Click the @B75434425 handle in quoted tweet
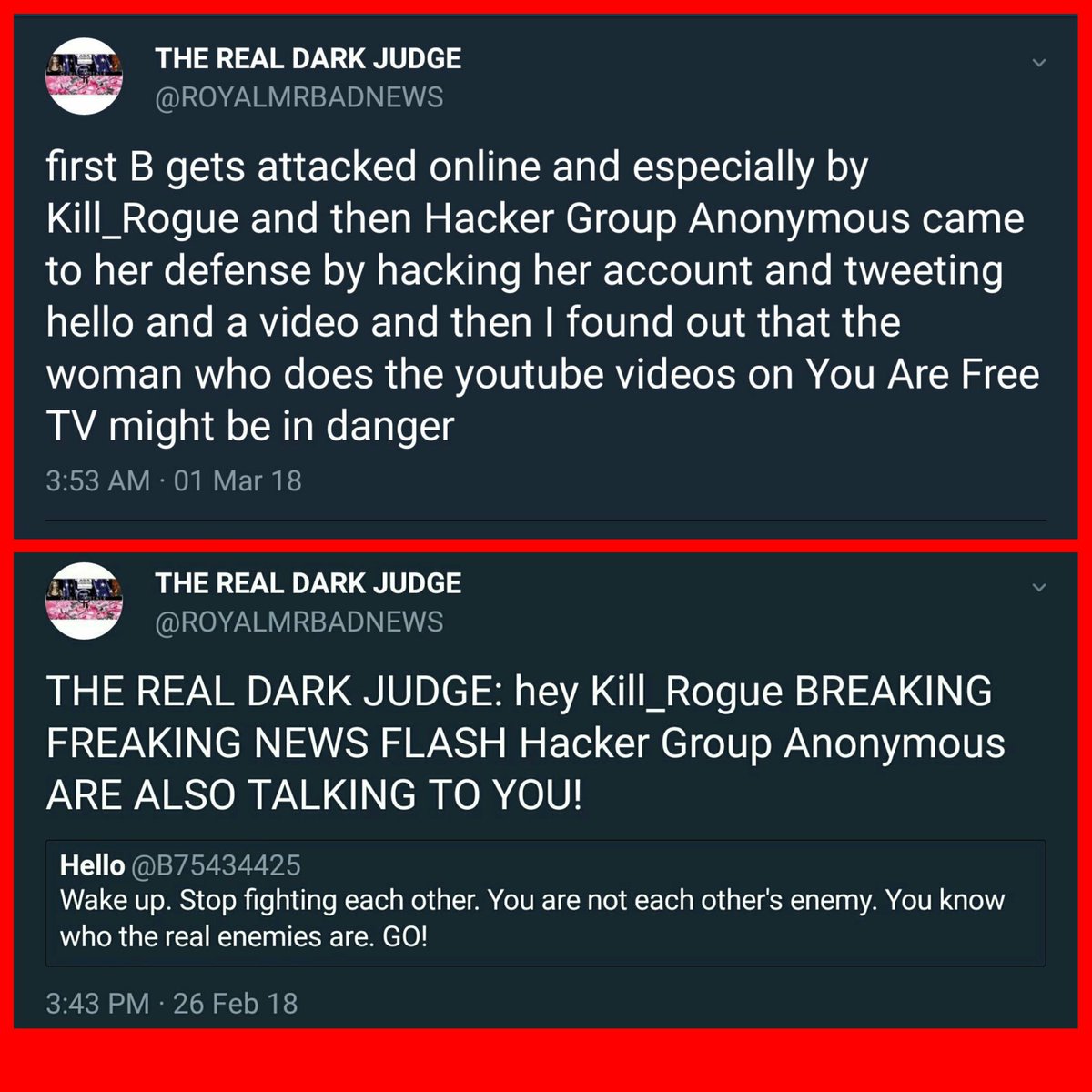Image resolution: width=1092 pixels, height=1092 pixels. coord(217,865)
